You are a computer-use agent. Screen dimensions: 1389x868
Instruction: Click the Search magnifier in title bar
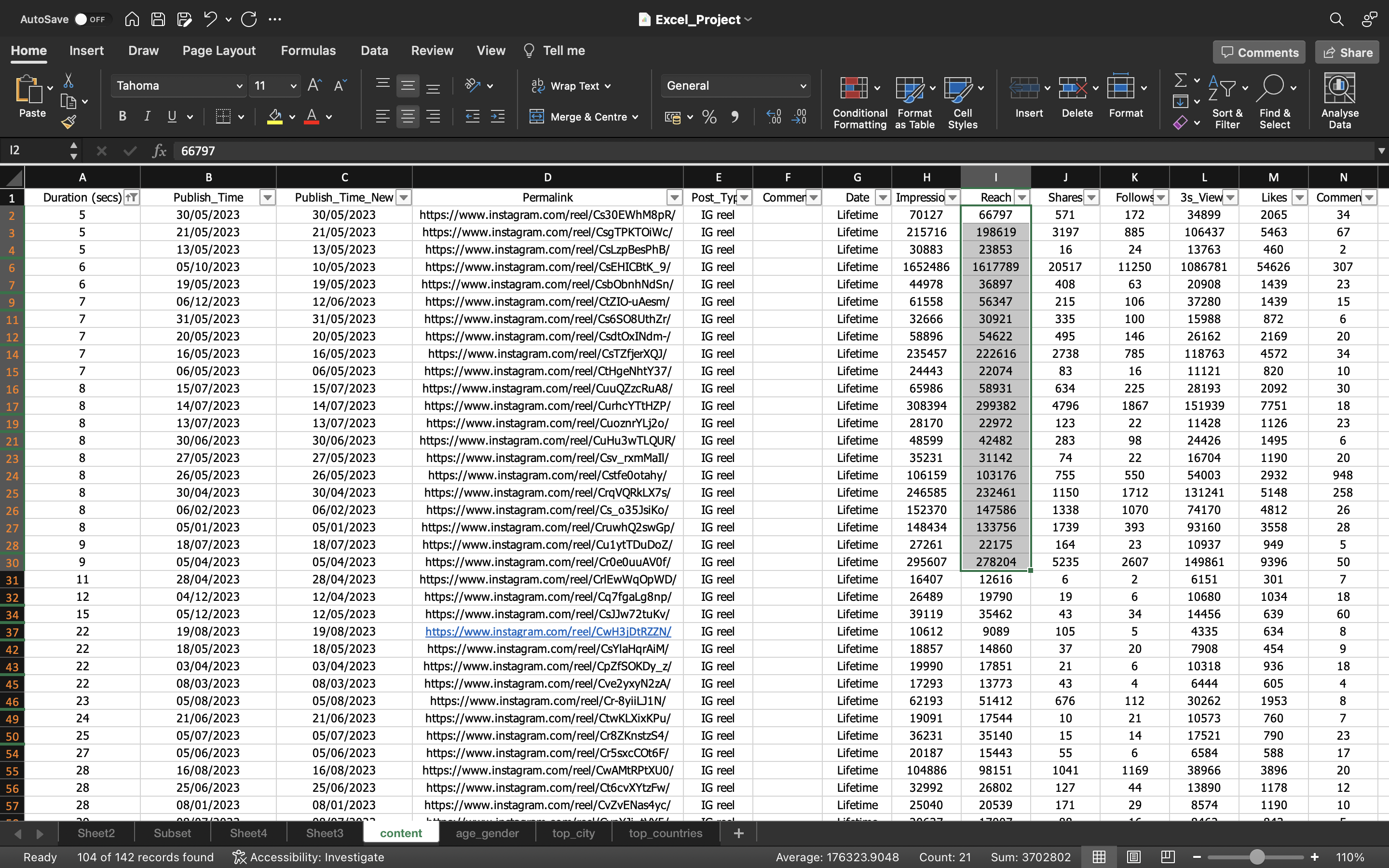coord(1336,19)
